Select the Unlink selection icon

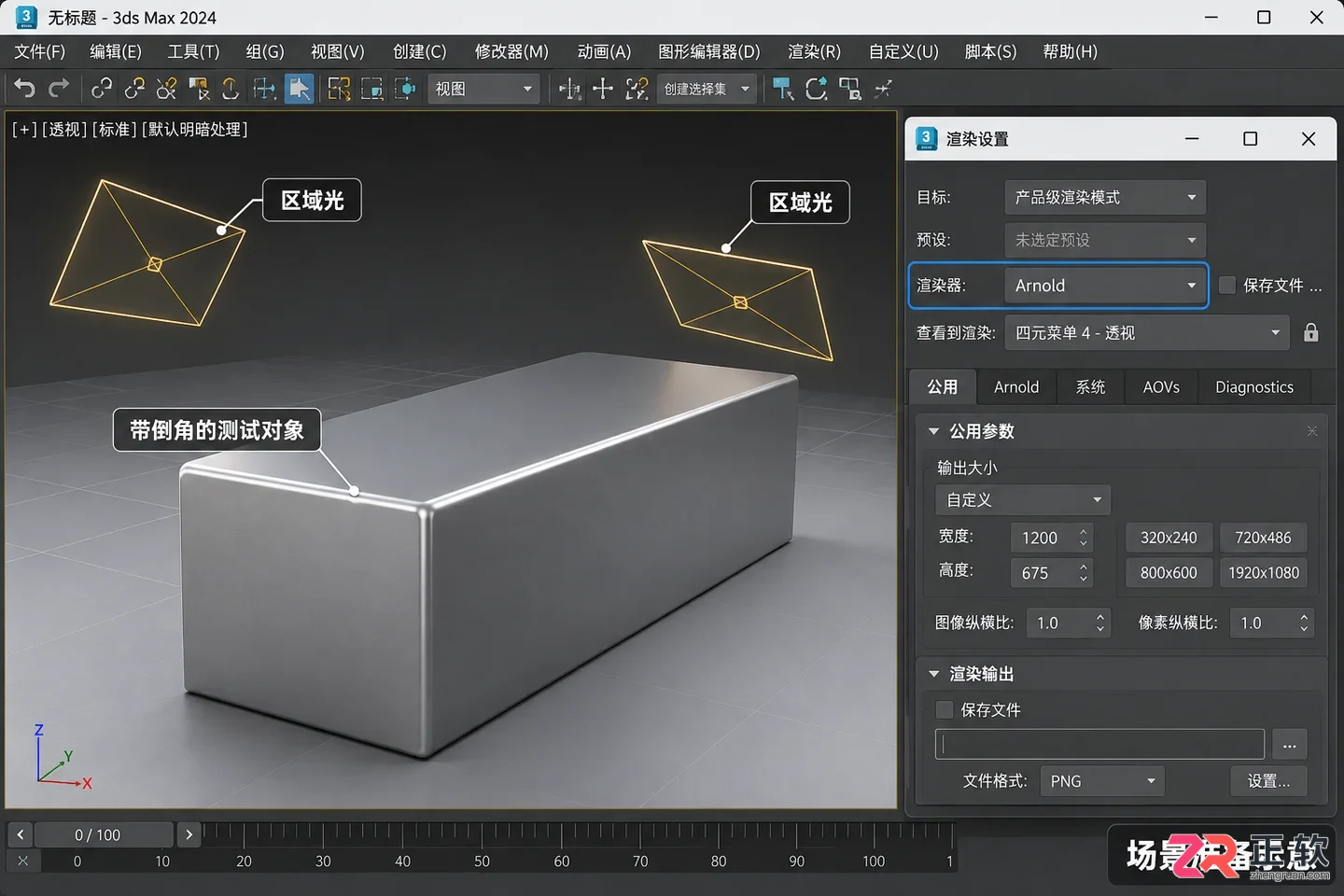[134, 89]
